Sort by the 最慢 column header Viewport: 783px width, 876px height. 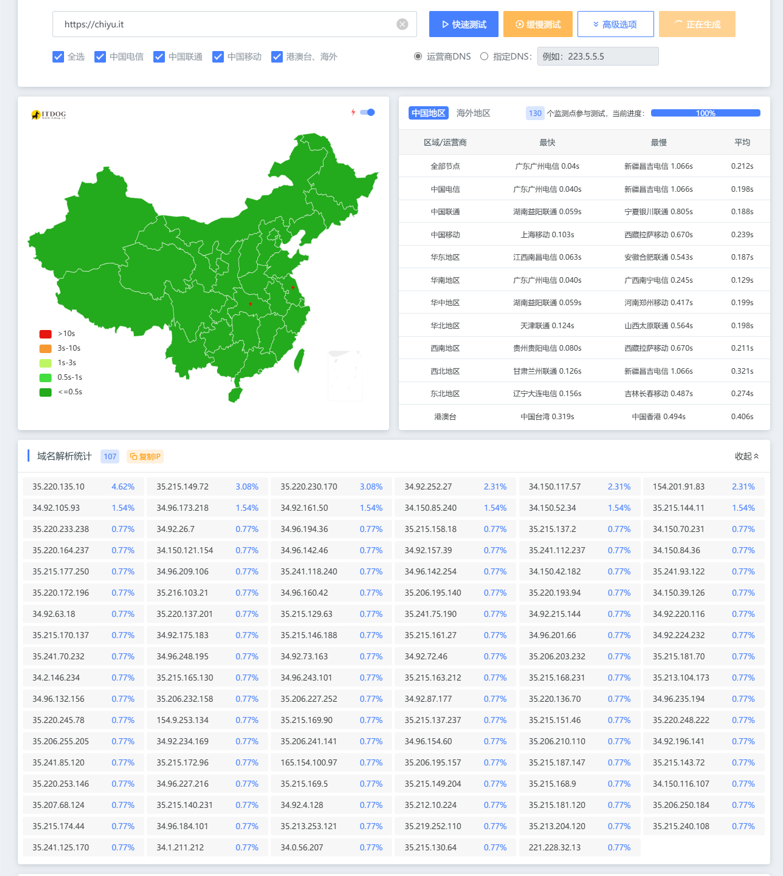pos(658,142)
